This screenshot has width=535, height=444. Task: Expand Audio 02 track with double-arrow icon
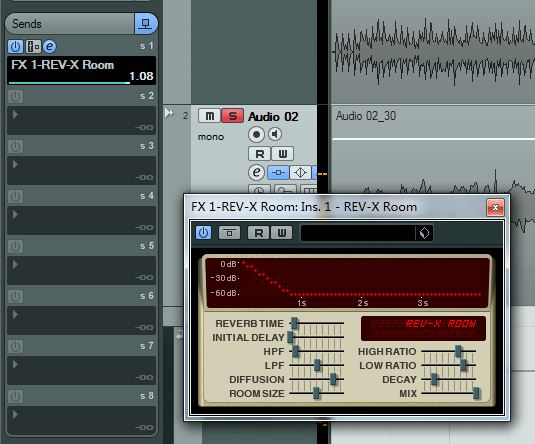click(169, 113)
